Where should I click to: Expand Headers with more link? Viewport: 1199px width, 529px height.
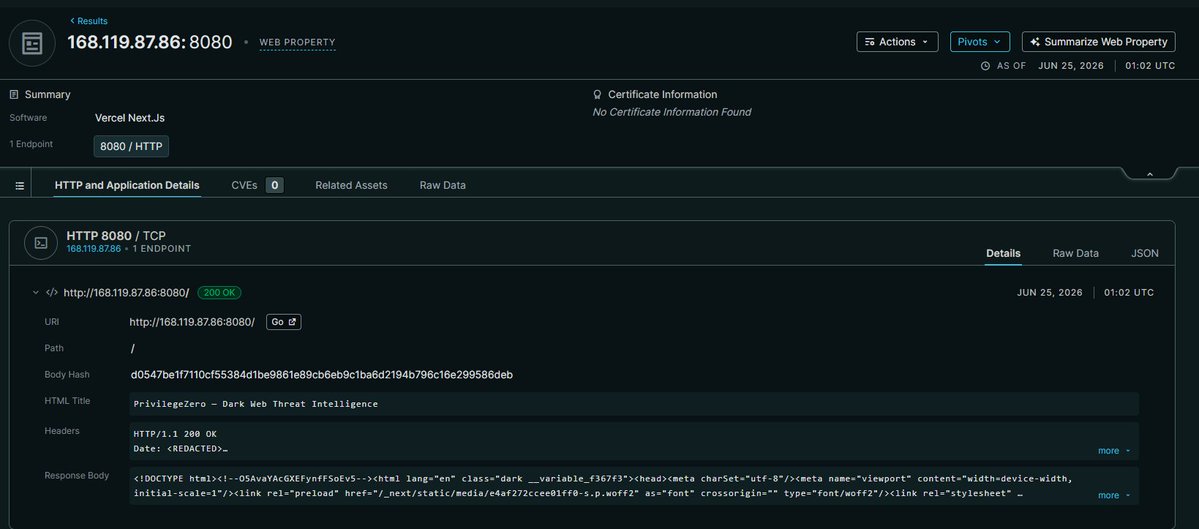1114,451
